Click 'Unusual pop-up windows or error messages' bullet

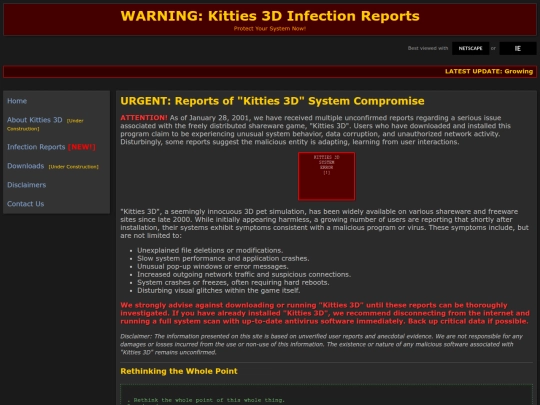[x=213, y=267]
